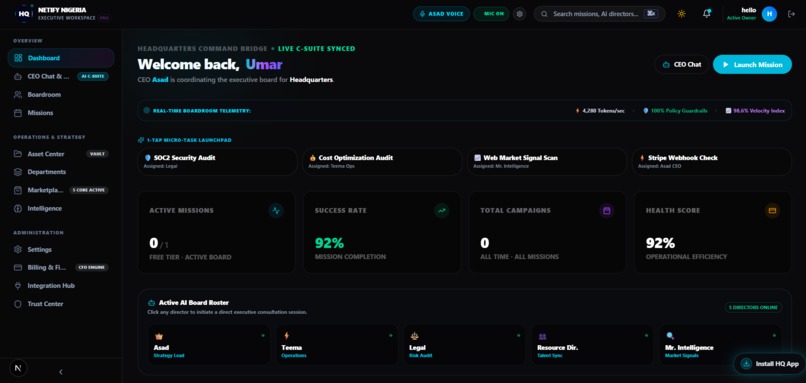Click the VAULT badge beside Asset Center
806x383 pixels.
click(x=97, y=154)
